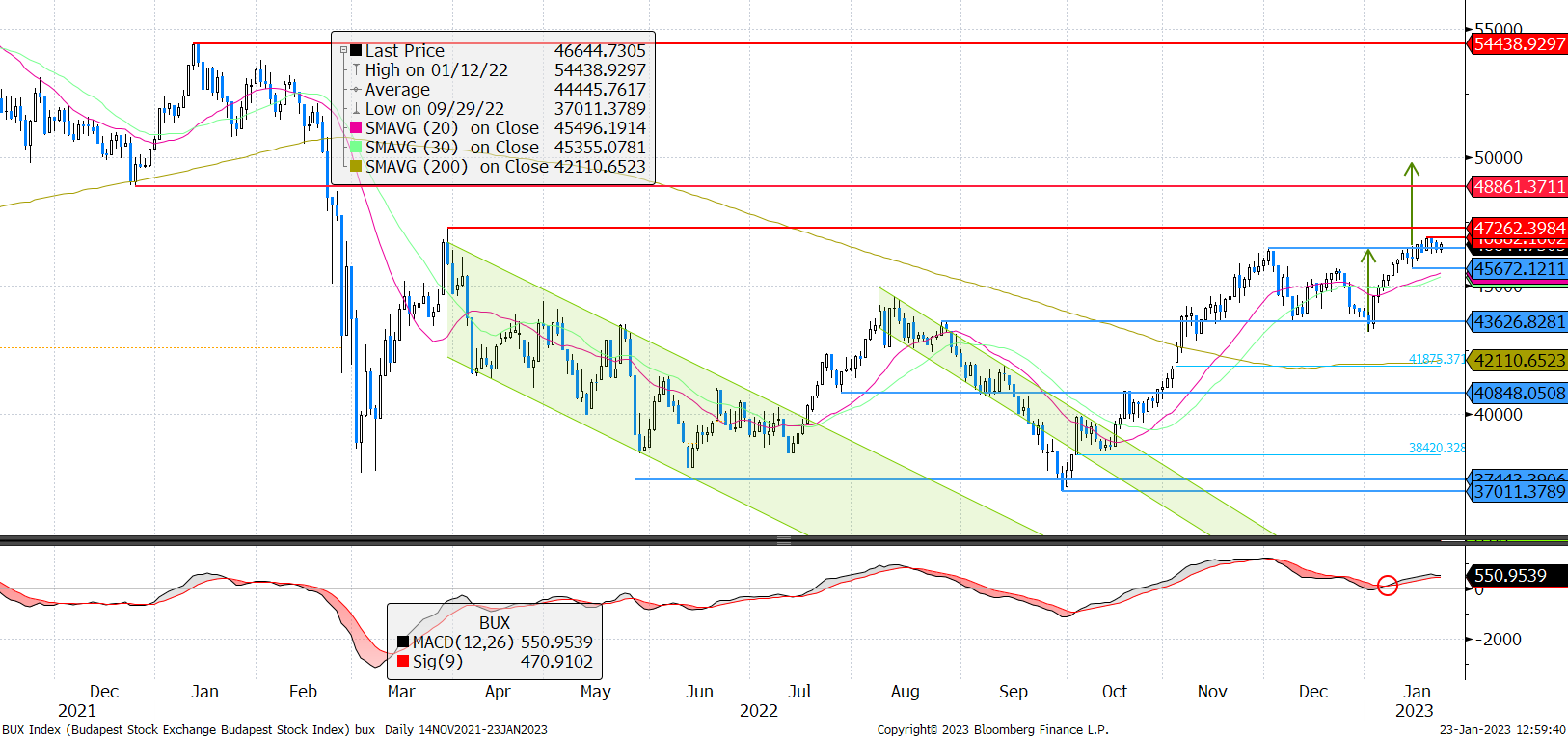Click the Sig(9) legend label

tap(438, 661)
